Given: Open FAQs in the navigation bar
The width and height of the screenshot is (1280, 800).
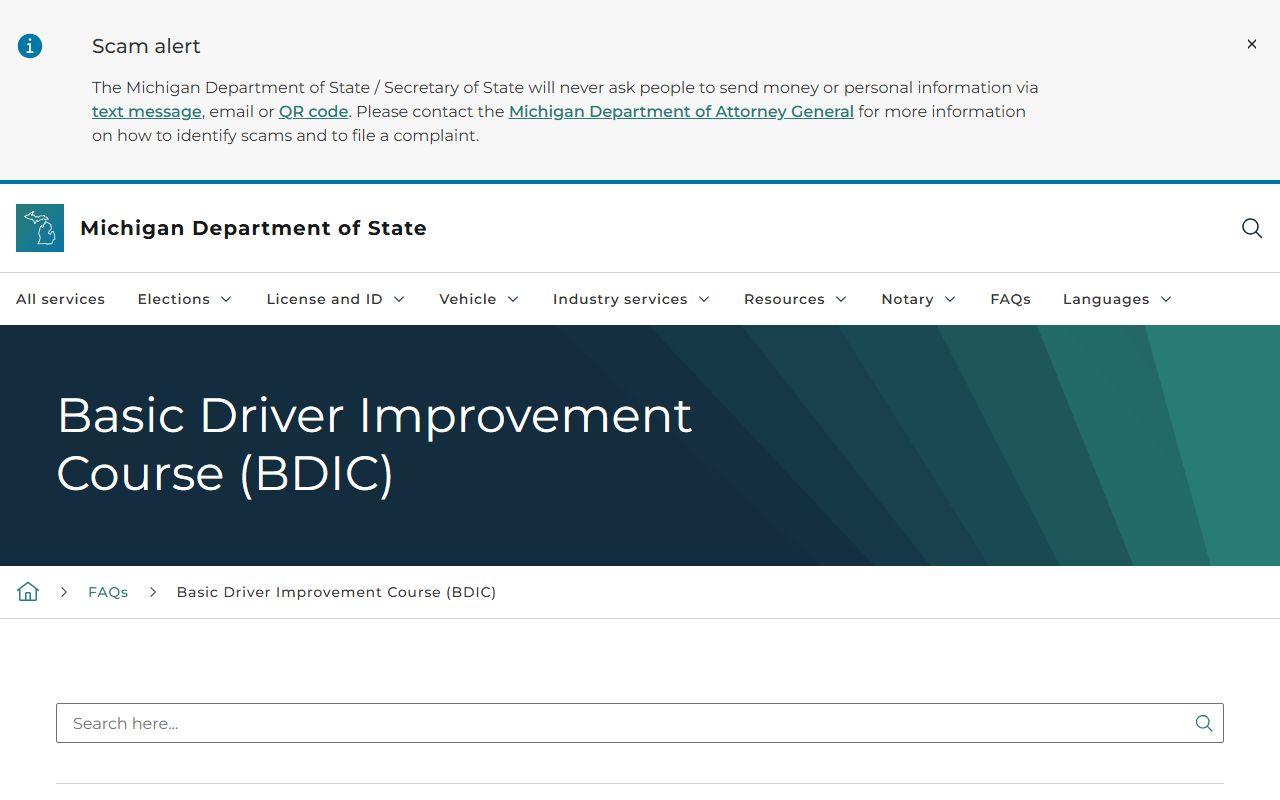Looking at the screenshot, I should coord(1010,299).
